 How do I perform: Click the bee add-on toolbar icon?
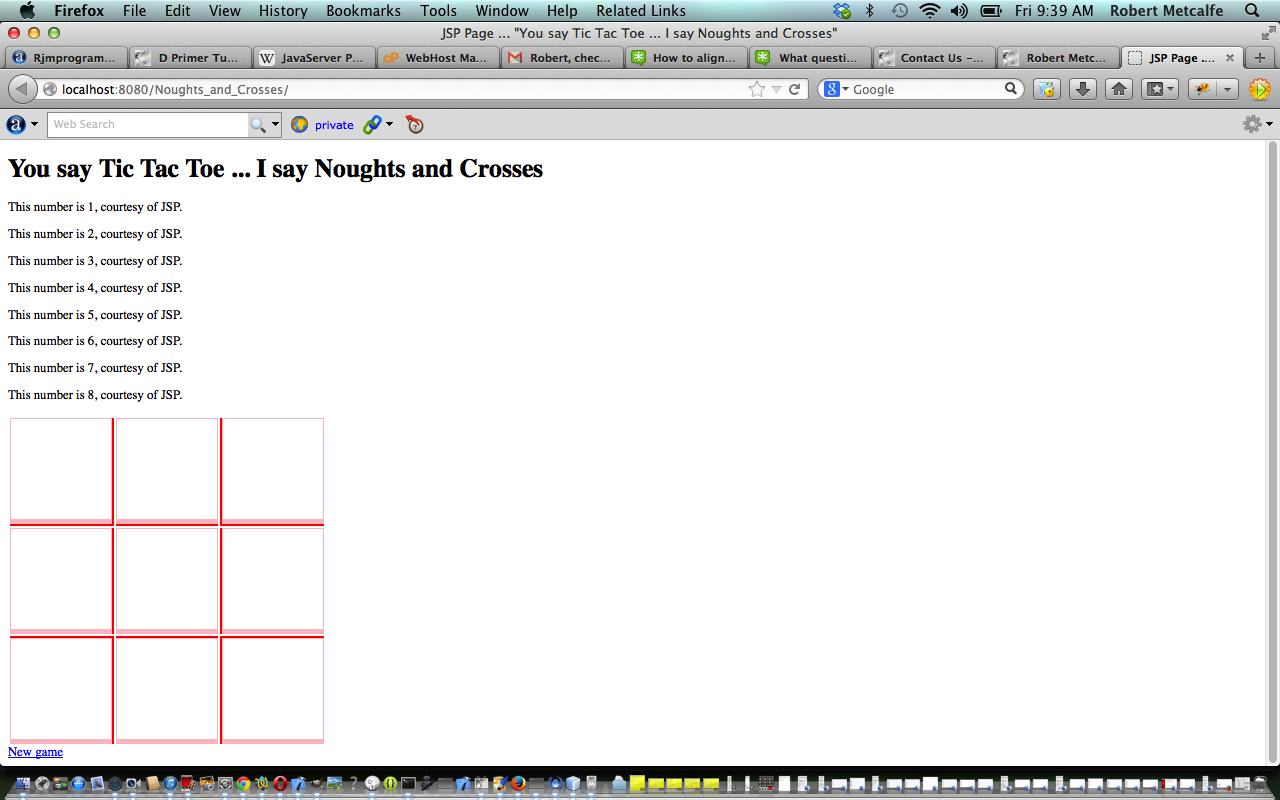point(1203,89)
